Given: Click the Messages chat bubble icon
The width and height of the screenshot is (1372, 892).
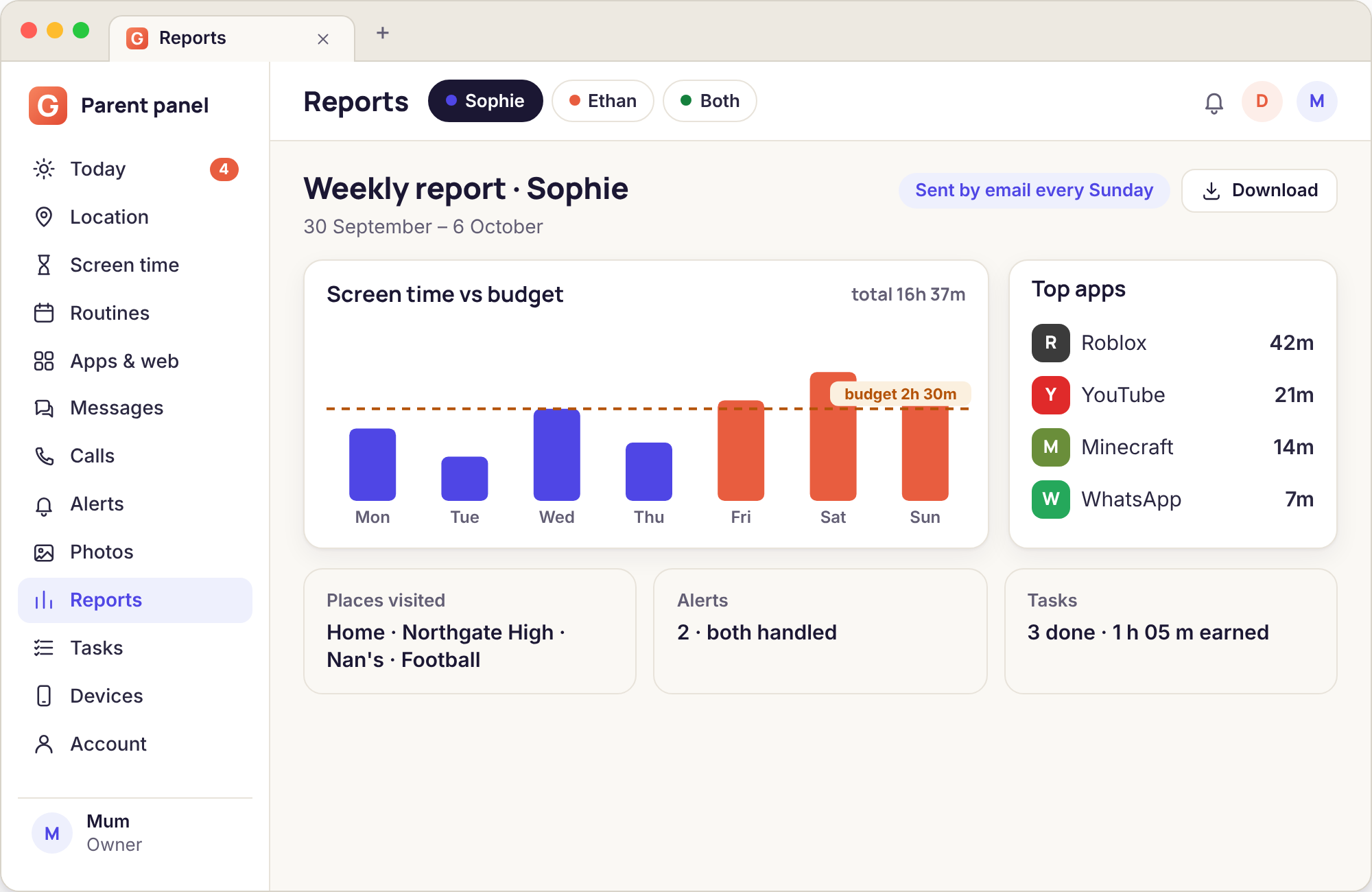Looking at the screenshot, I should pos(44,408).
